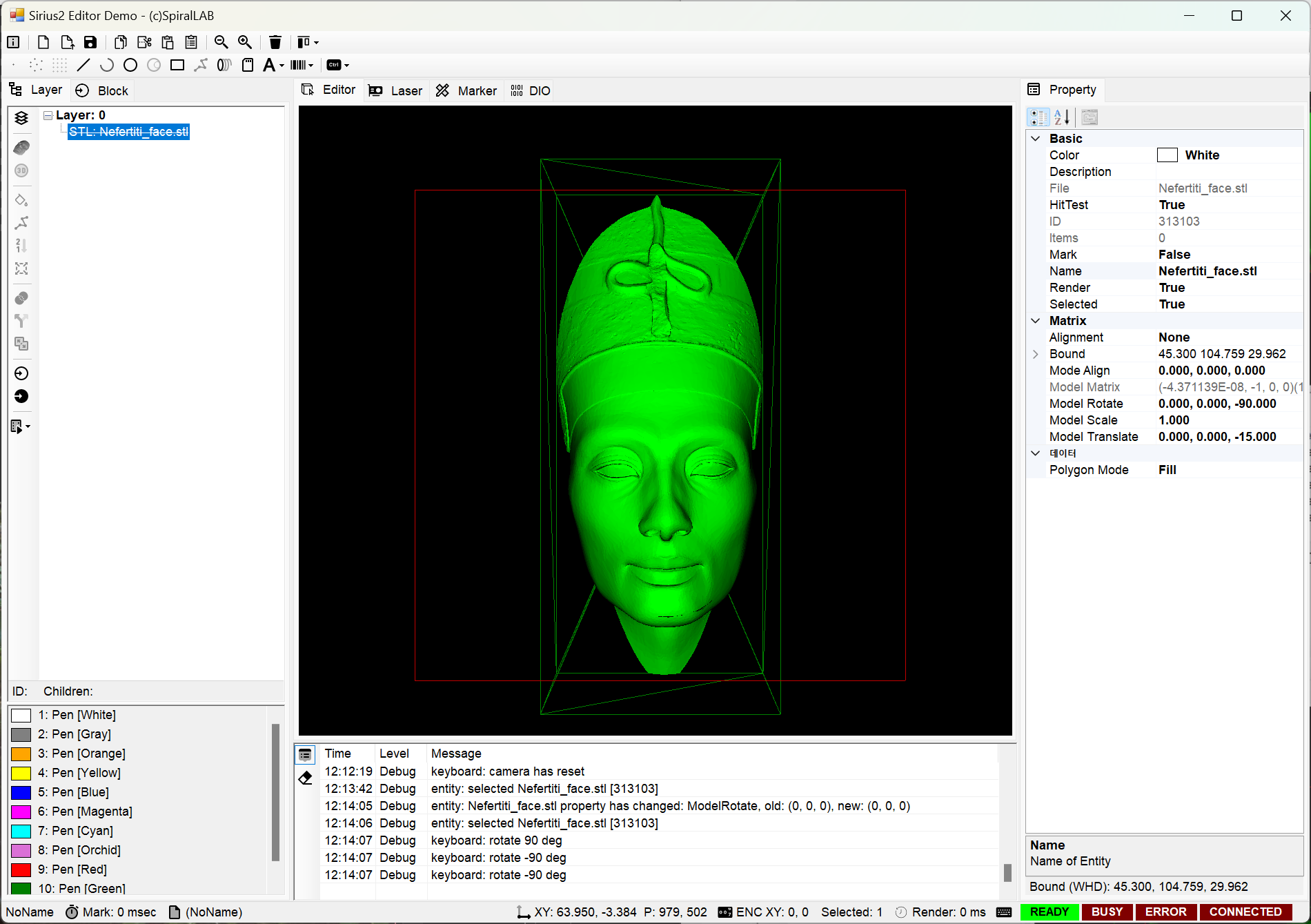
Task: Open the barcode tool dropdown
Action: click(x=302, y=65)
